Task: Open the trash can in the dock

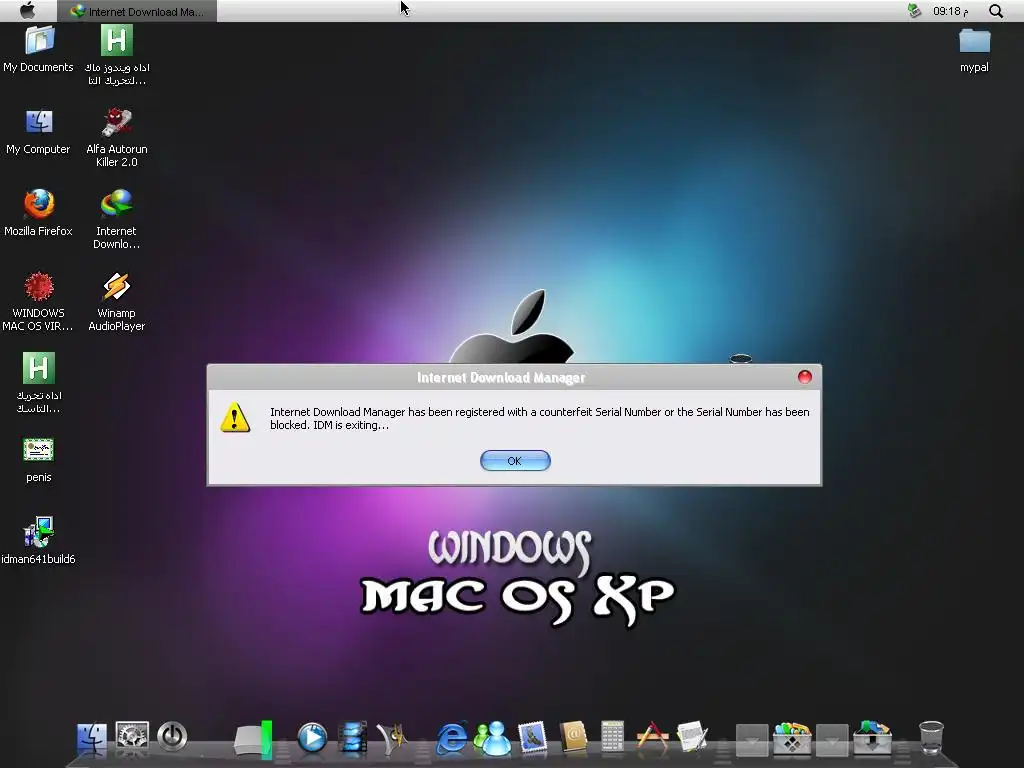Action: pyautogui.click(x=931, y=738)
